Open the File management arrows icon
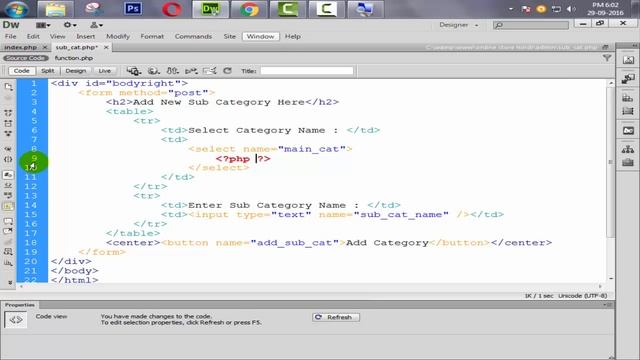 (172, 71)
